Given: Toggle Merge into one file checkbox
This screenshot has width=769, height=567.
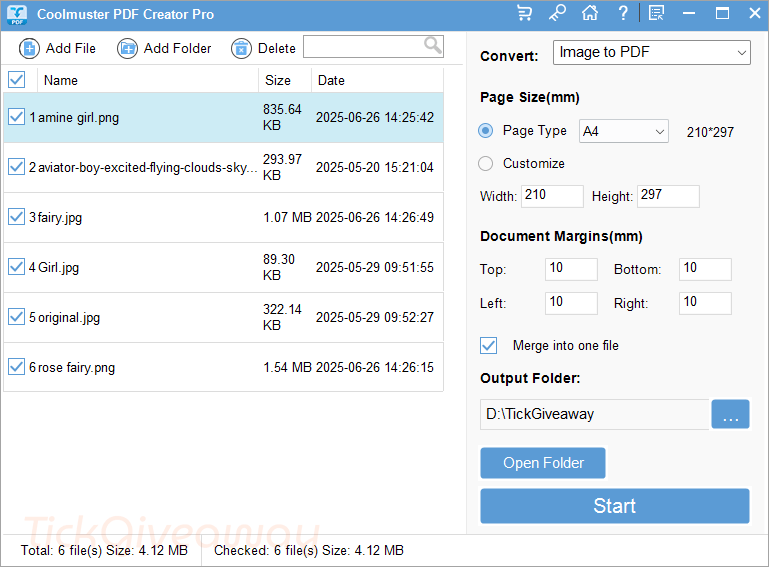Looking at the screenshot, I should (x=488, y=345).
